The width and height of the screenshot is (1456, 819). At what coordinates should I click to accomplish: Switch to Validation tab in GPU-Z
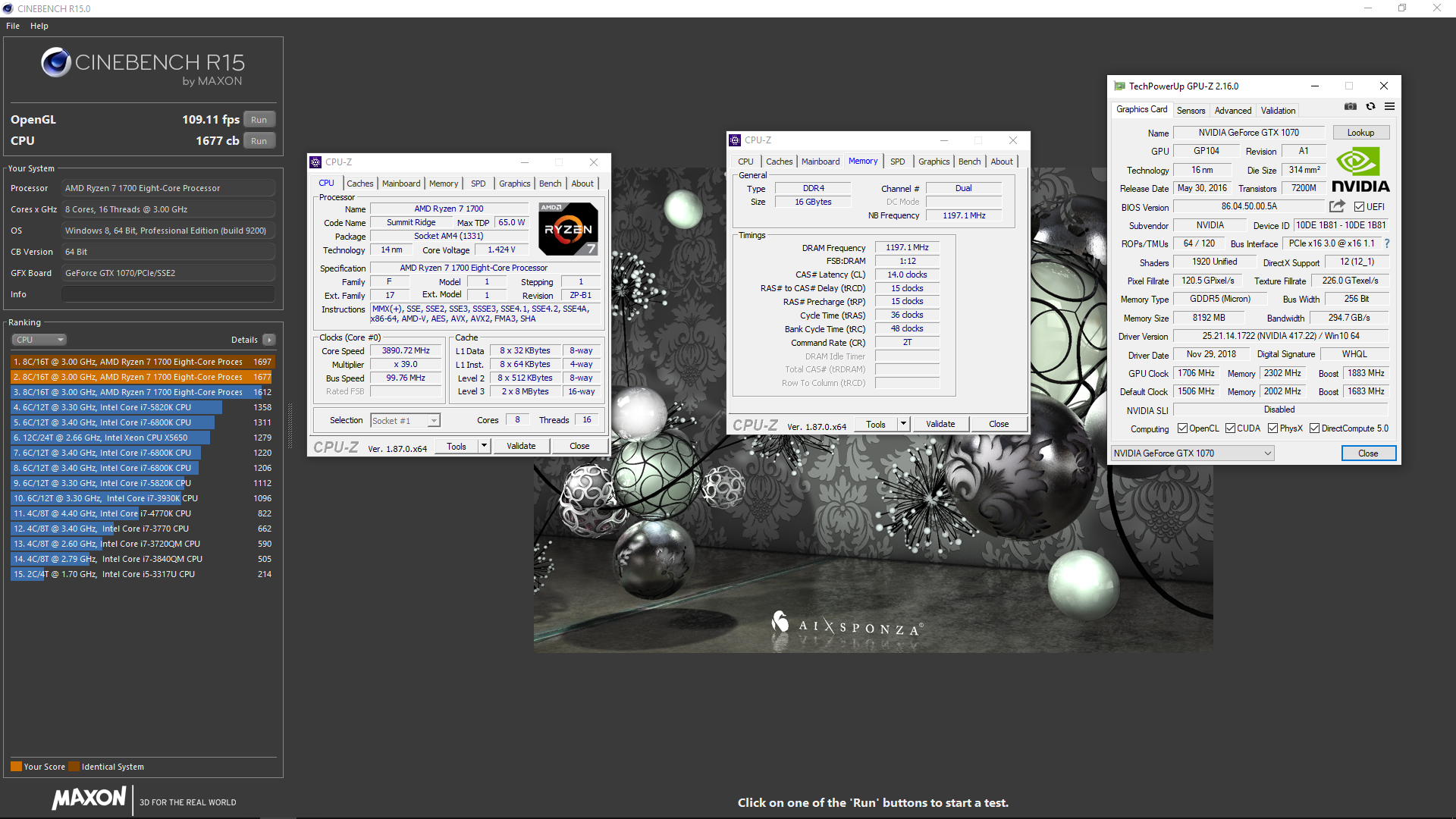[x=1278, y=111]
